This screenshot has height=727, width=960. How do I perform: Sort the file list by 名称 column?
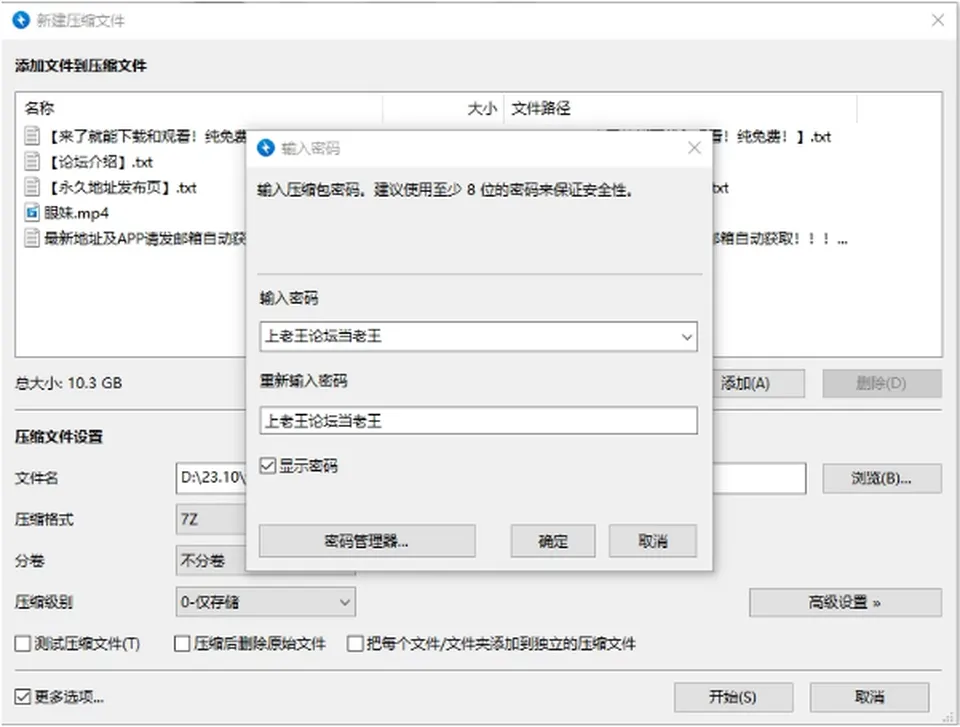point(200,108)
